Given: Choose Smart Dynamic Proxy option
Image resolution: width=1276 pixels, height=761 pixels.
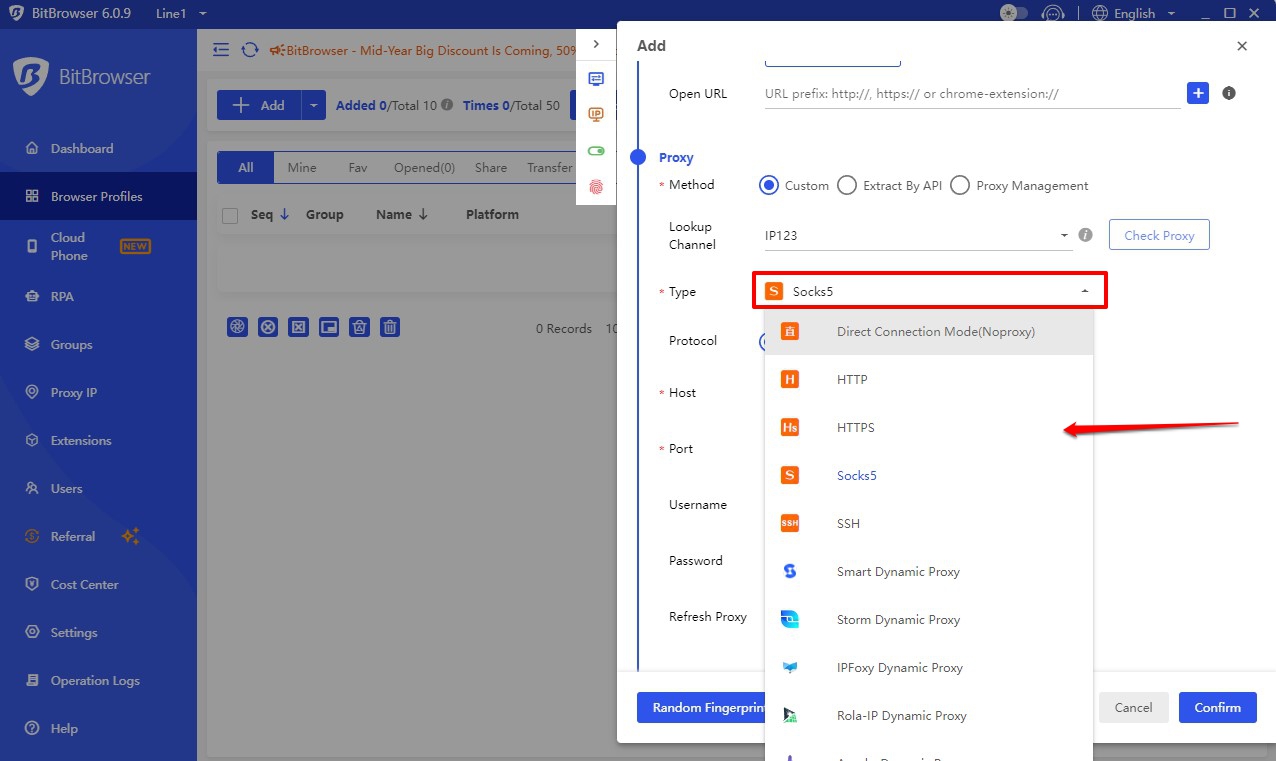Looking at the screenshot, I should tap(929, 571).
